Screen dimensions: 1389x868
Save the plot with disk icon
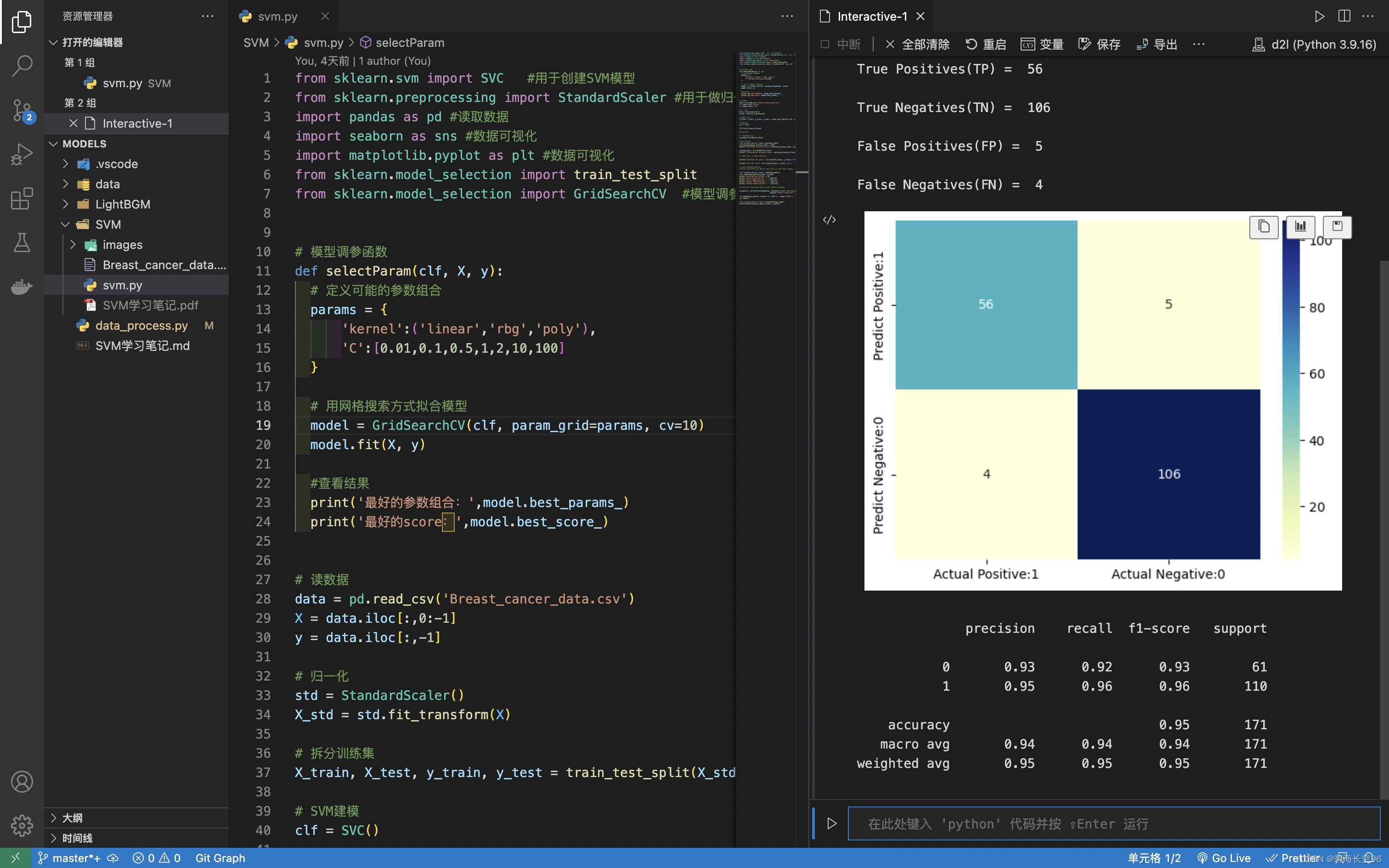point(1337,227)
